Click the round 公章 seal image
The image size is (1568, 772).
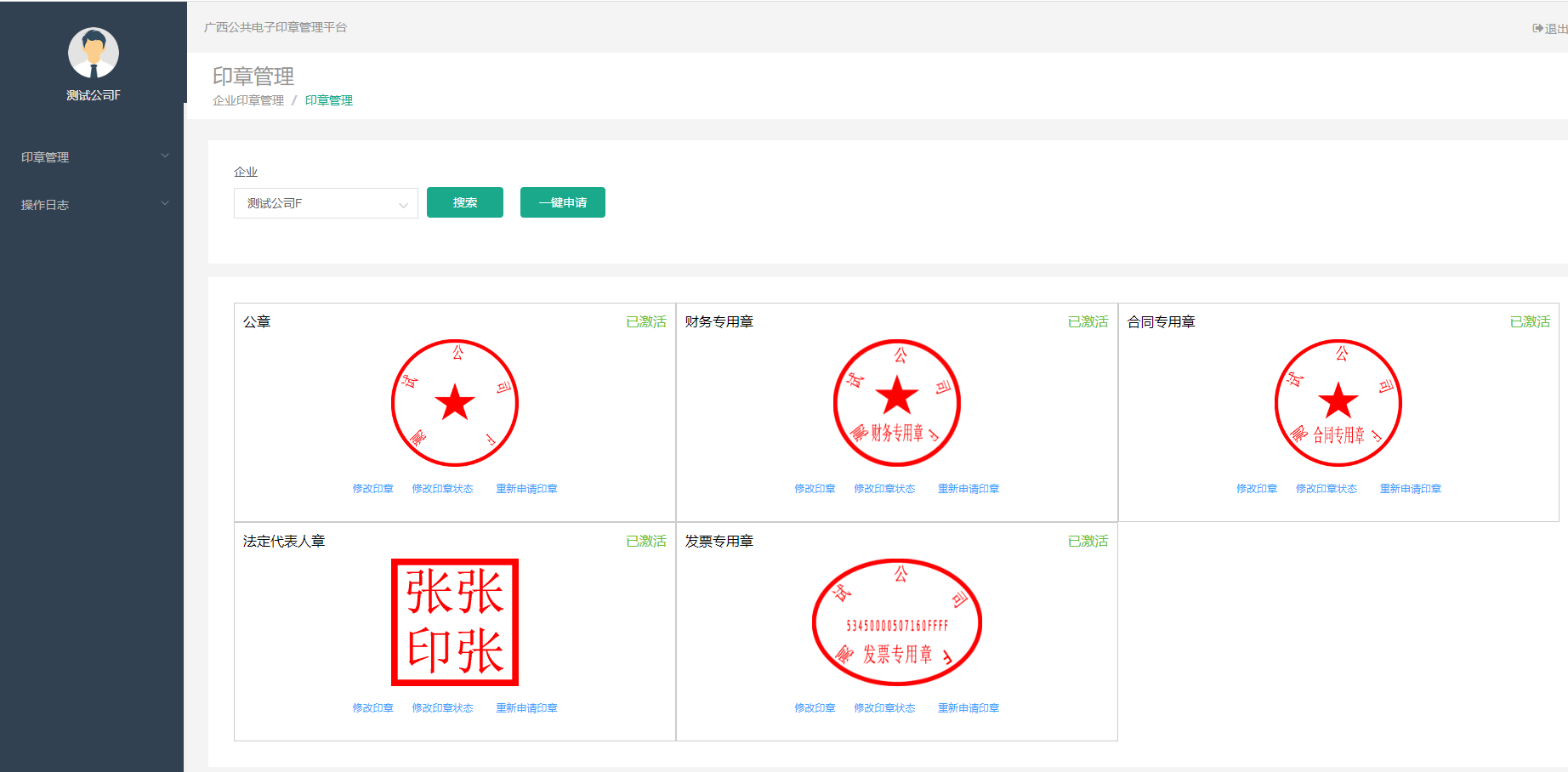[x=455, y=403]
